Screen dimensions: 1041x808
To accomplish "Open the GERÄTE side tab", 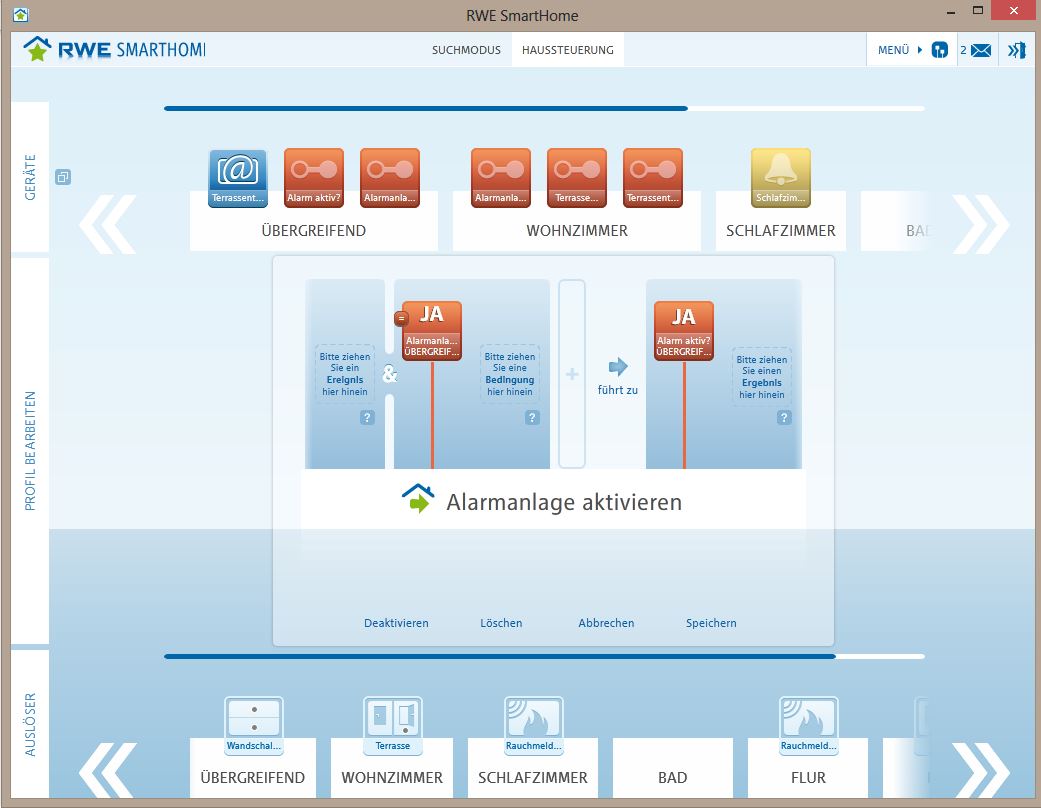I will point(30,177).
